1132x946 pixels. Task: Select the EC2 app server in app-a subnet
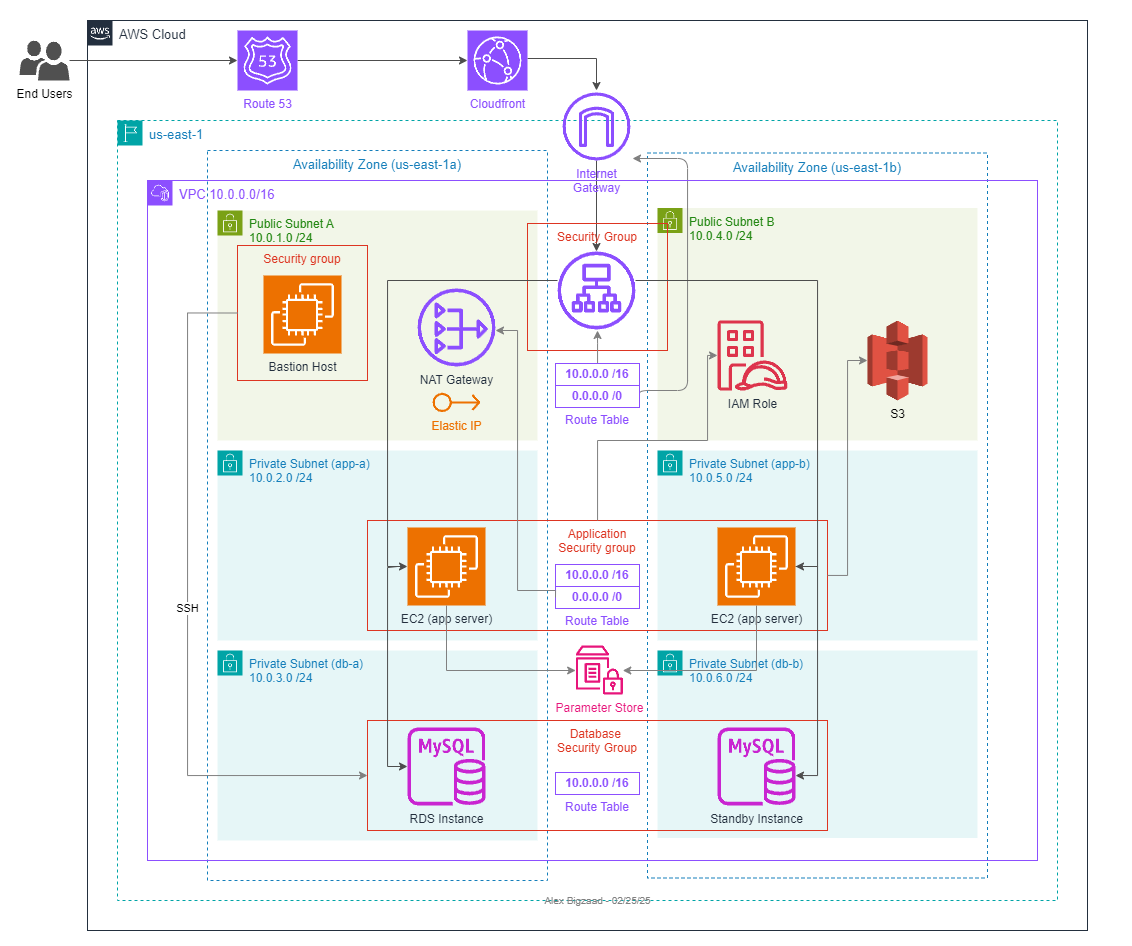(x=446, y=566)
